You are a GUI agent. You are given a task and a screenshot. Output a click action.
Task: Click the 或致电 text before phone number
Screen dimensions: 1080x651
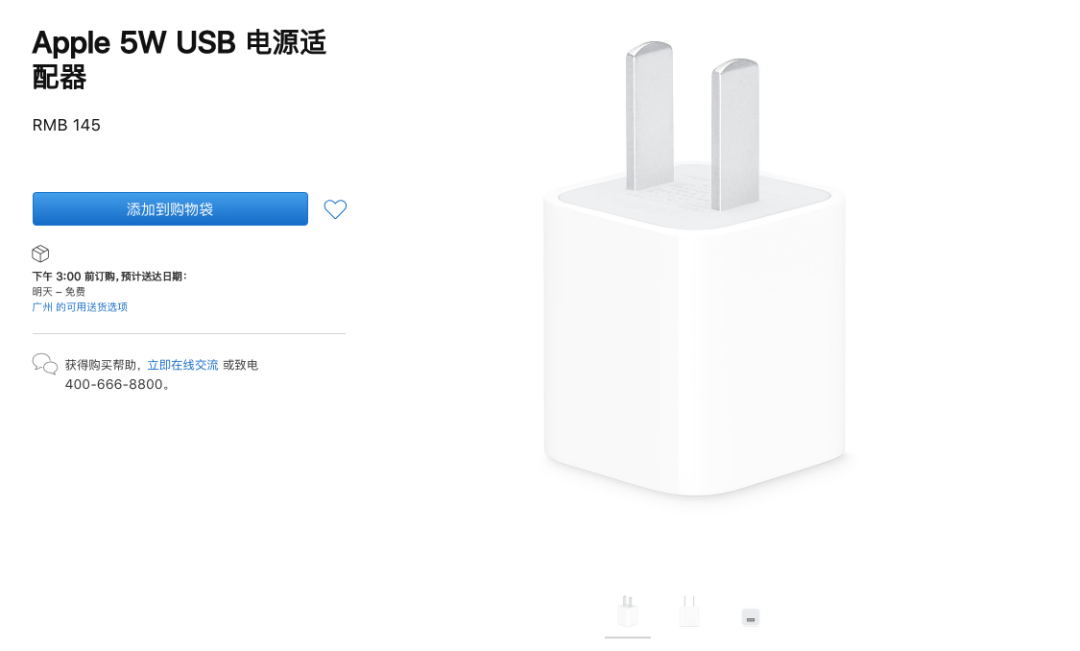pos(240,365)
